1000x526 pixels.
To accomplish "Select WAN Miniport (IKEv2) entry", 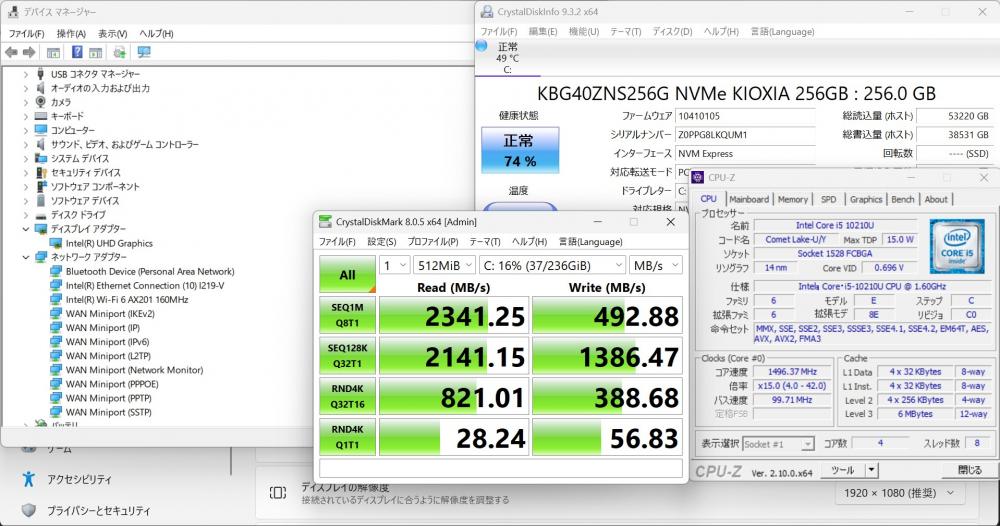I will tap(110, 314).
